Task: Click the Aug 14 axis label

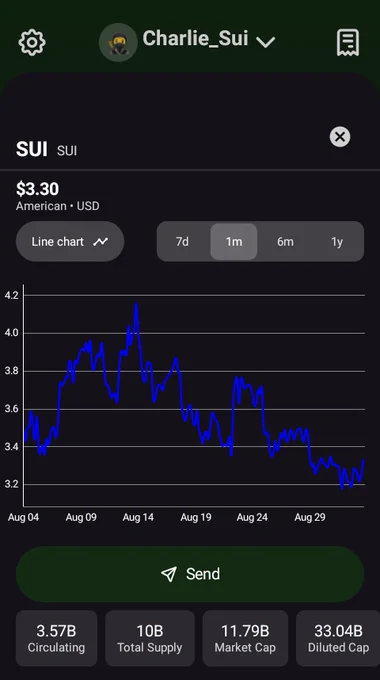Action: (138, 517)
